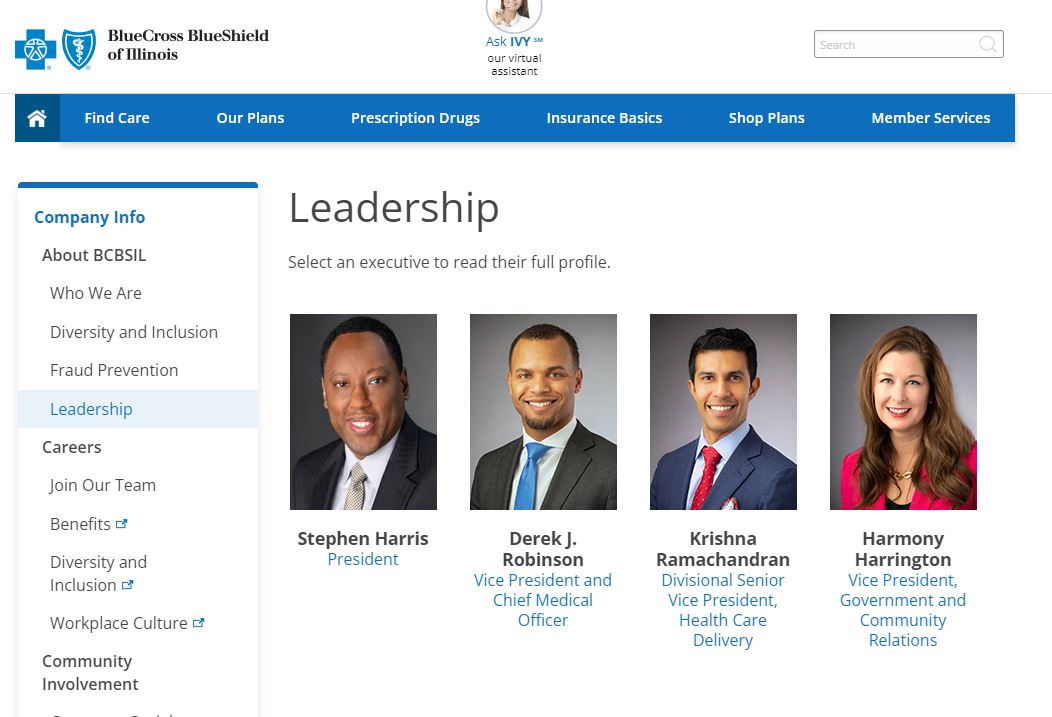Open Divisional Senior Vice President, Health Care Delivery link

click(723, 610)
